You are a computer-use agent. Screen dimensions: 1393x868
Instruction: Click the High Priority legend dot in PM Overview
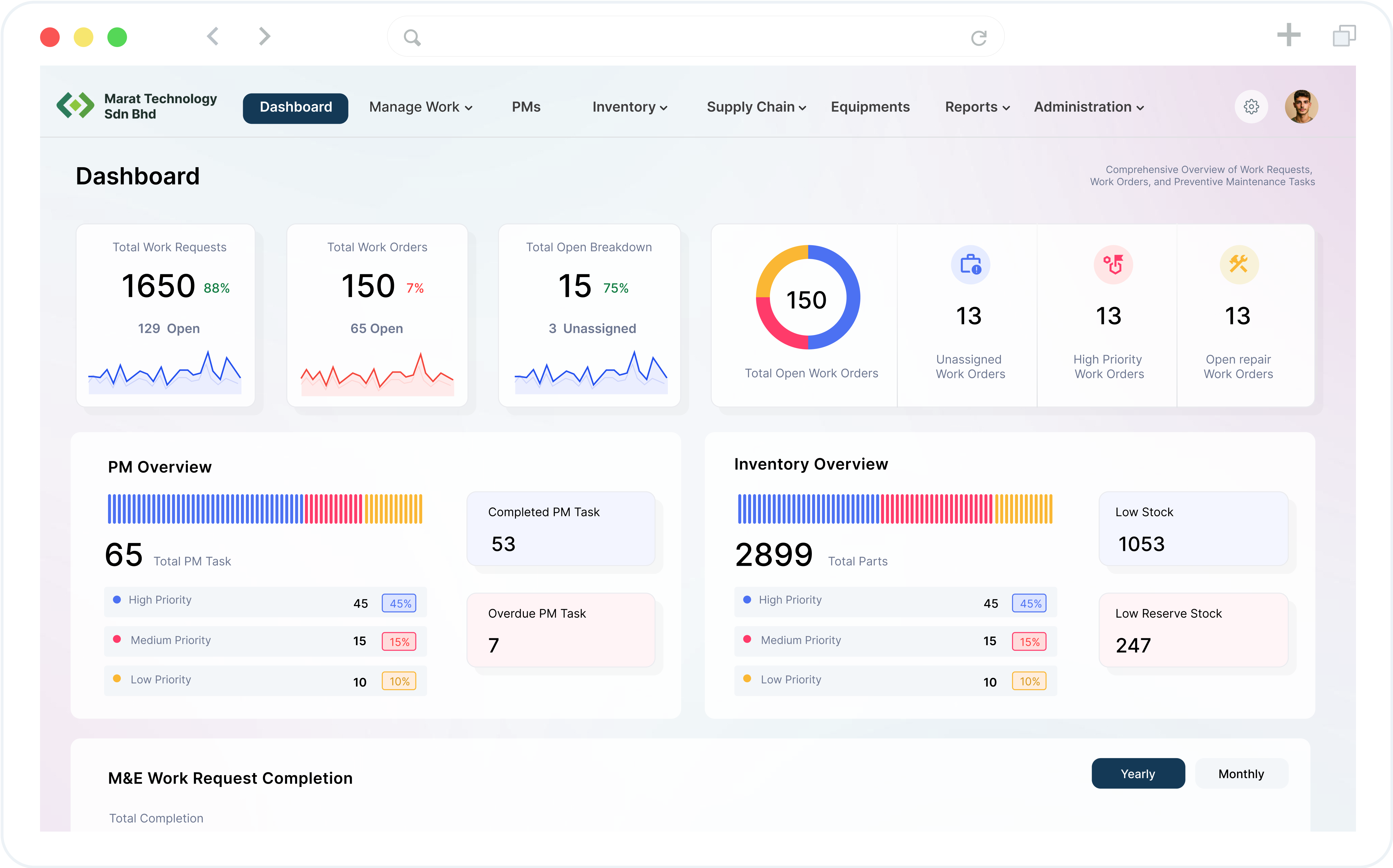118,599
